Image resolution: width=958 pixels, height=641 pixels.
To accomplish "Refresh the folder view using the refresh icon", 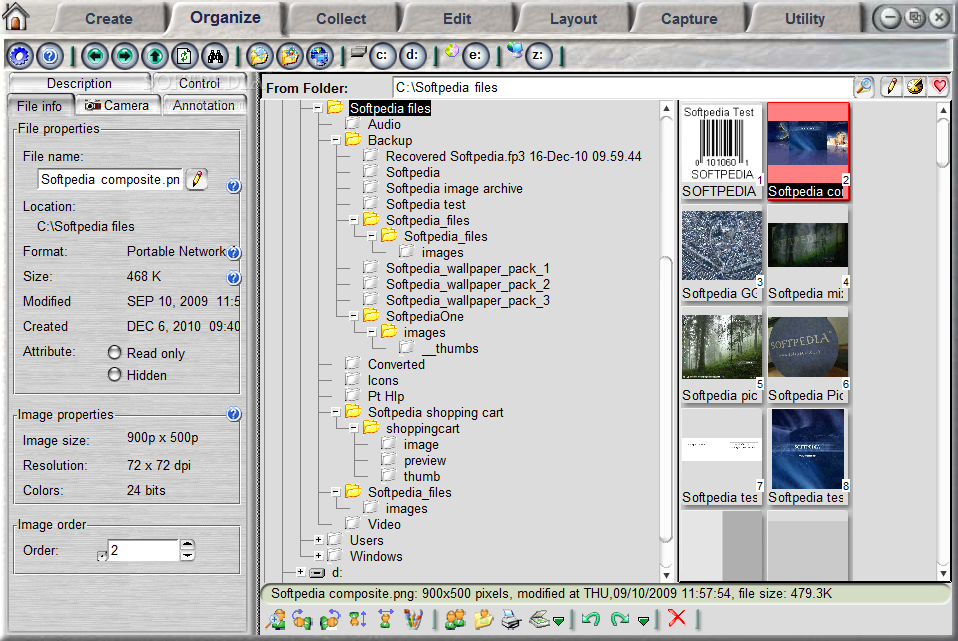I will coord(185,57).
